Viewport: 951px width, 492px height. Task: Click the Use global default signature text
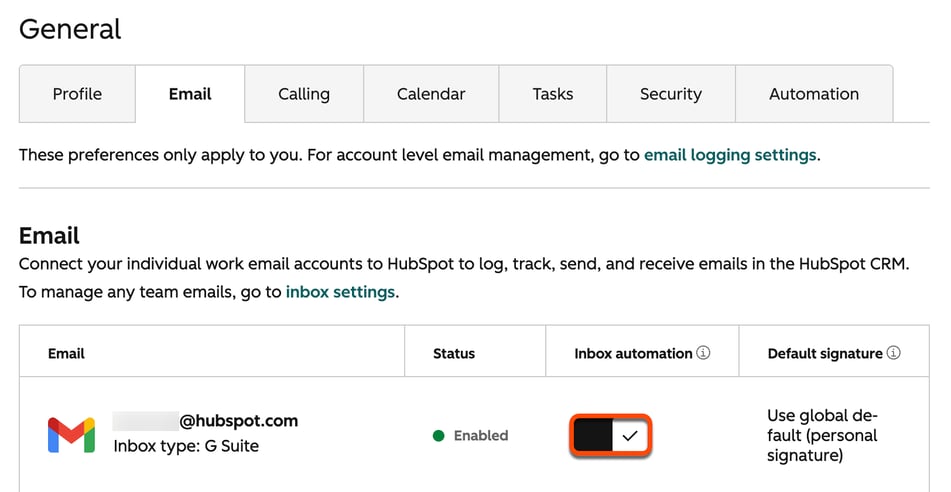[x=822, y=436]
